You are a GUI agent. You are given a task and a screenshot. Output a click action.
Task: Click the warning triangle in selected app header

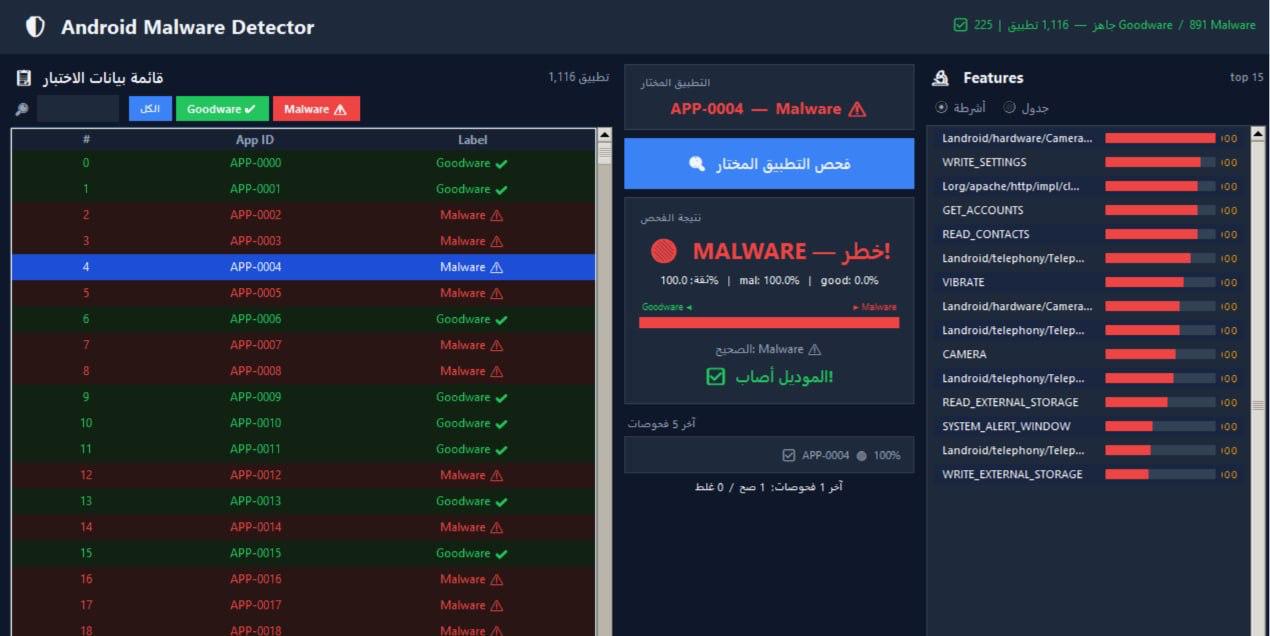pos(857,109)
